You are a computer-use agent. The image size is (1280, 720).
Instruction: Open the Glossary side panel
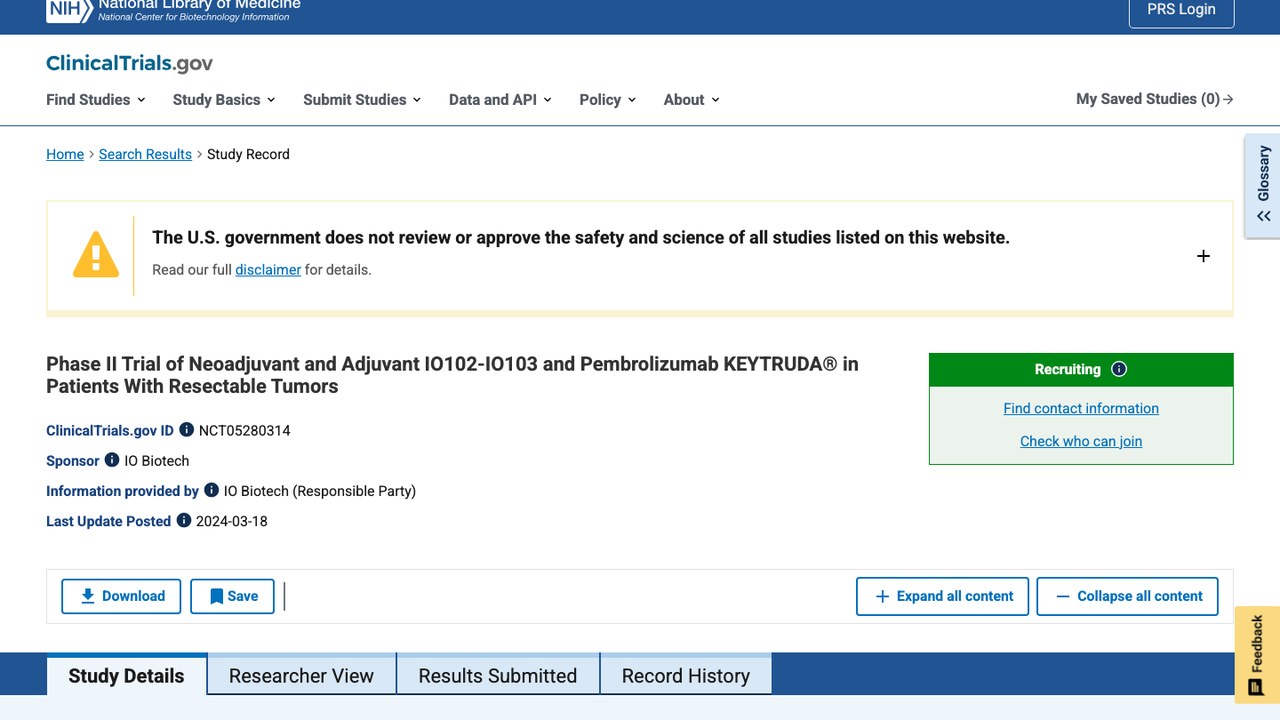[x=1263, y=186]
